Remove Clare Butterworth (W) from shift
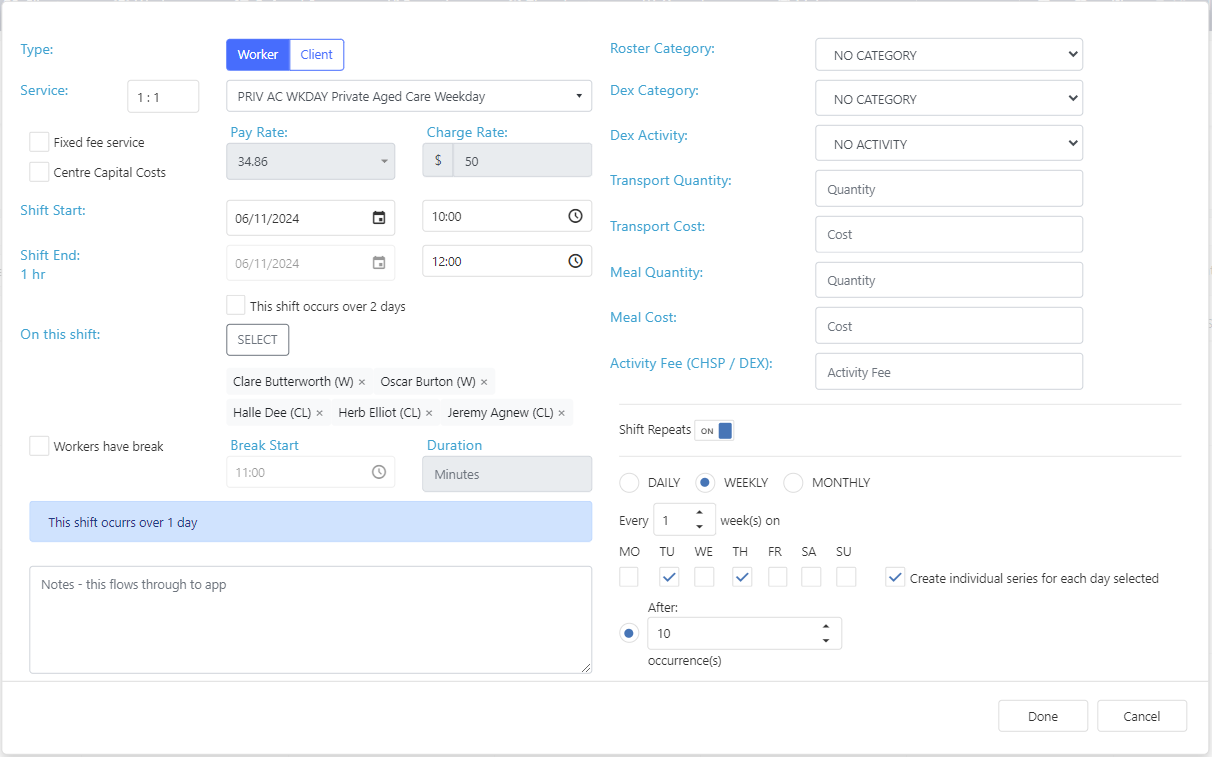The height and width of the screenshot is (757, 1212). [x=362, y=382]
